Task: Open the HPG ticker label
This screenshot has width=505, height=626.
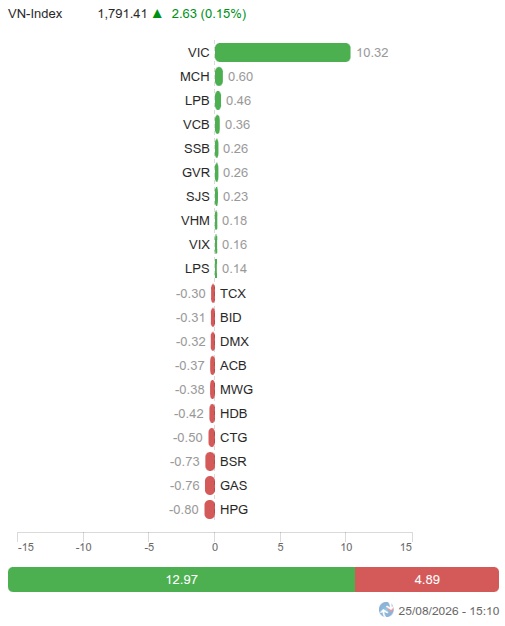Action: (x=234, y=509)
